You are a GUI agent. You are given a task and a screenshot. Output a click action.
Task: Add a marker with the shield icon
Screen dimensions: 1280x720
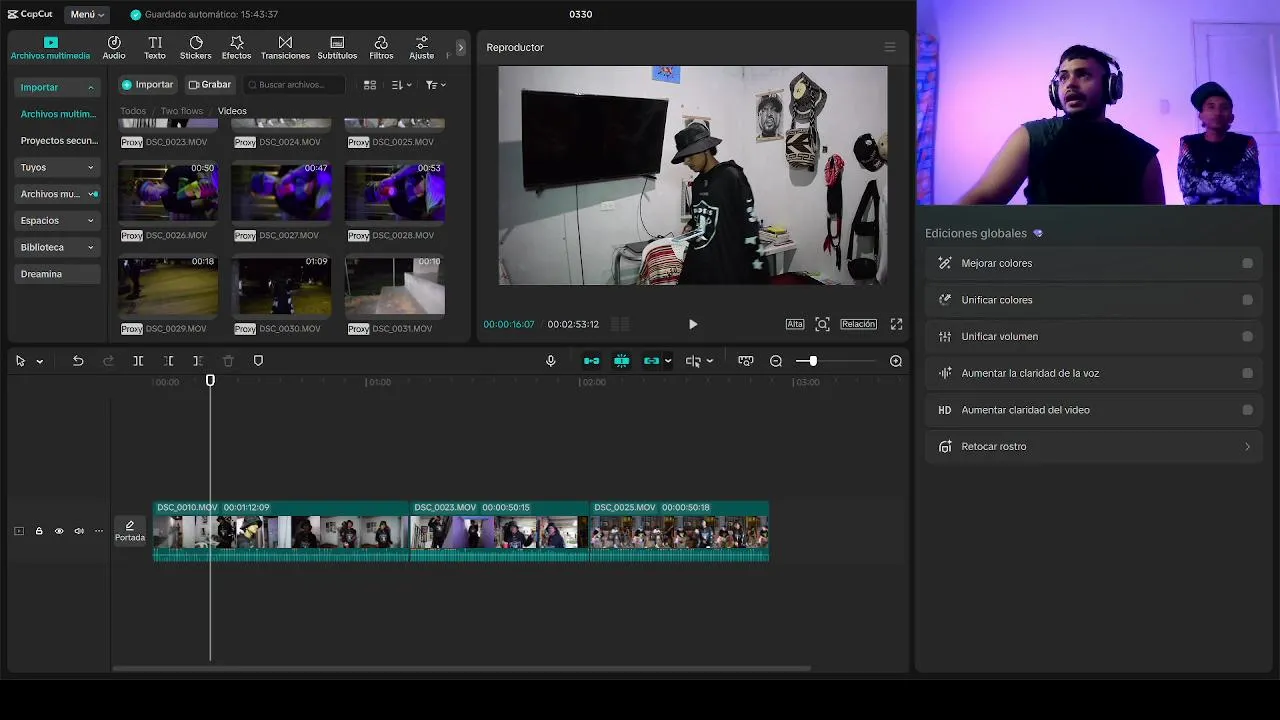point(258,361)
